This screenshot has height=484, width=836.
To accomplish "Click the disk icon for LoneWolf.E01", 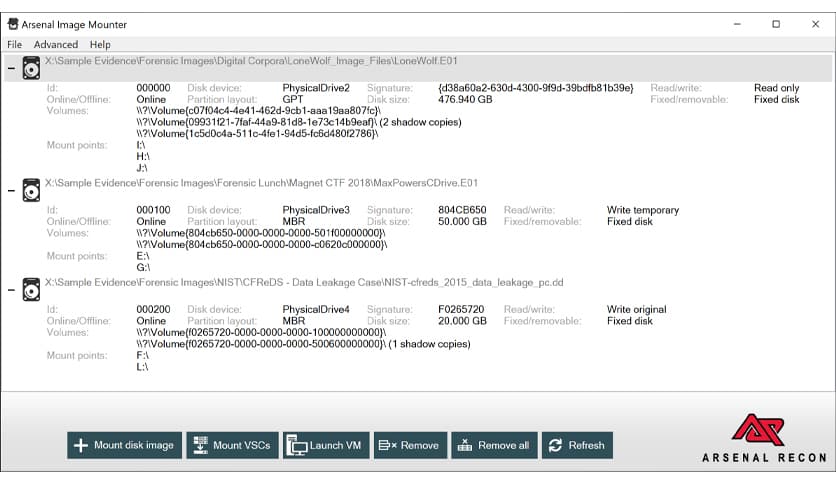I will 31,68.
